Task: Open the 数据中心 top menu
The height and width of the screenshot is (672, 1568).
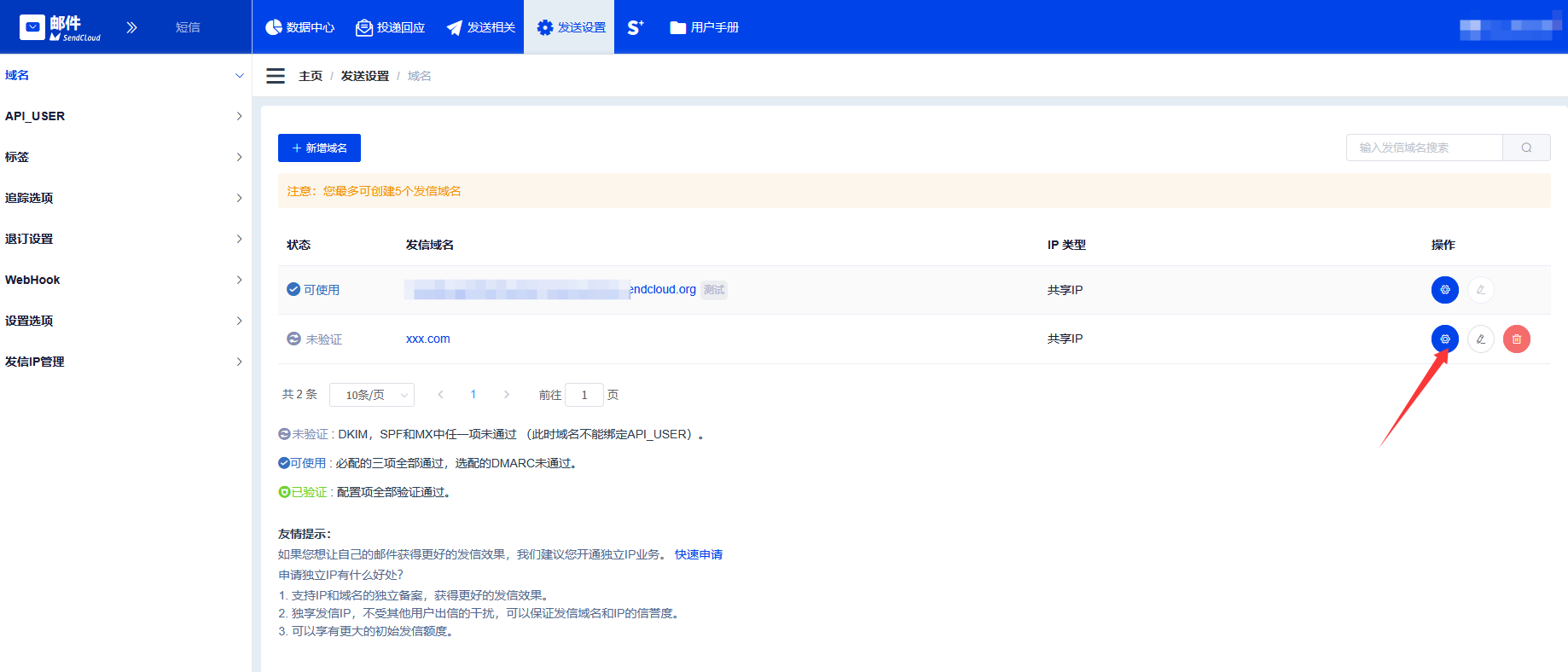Action: coord(300,27)
